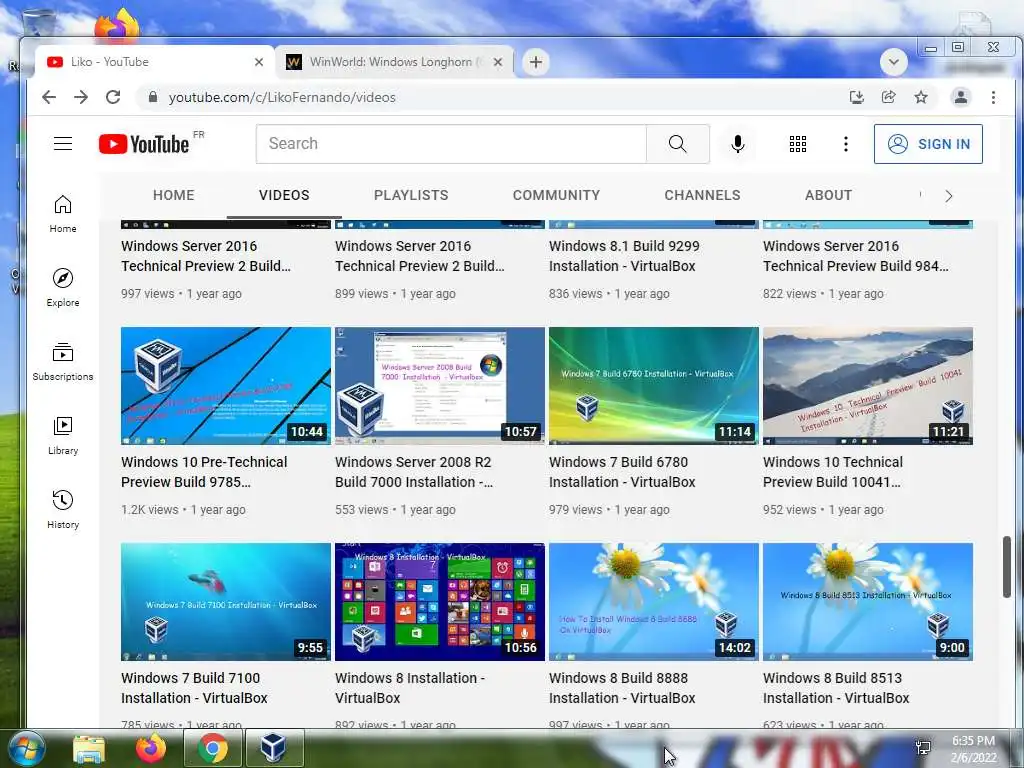
Task: Open Windows 8.1 Build 9299 Installation title
Action: click(624, 256)
